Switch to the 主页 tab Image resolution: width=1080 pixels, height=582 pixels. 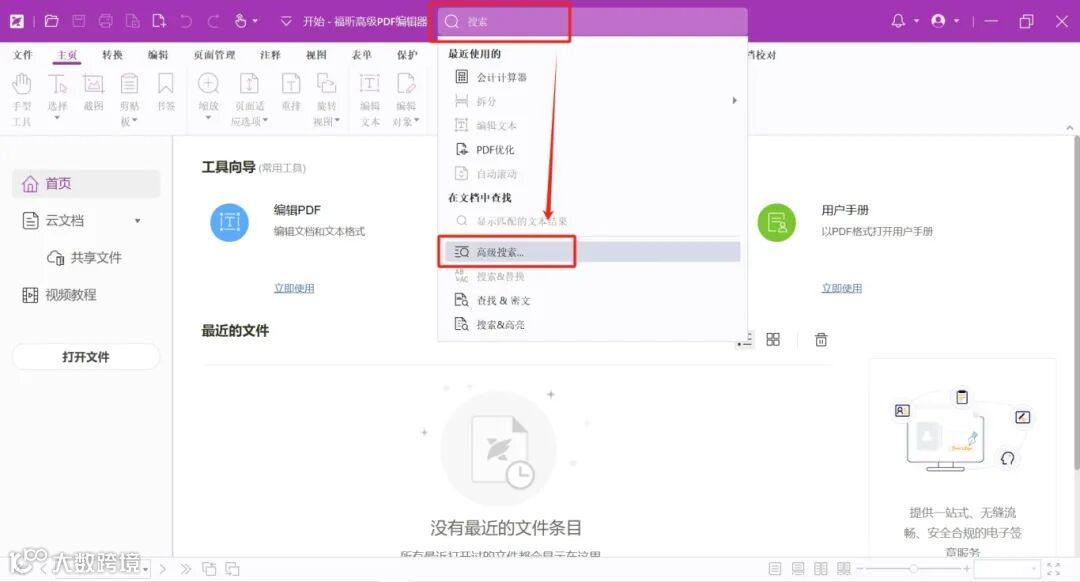[67, 55]
